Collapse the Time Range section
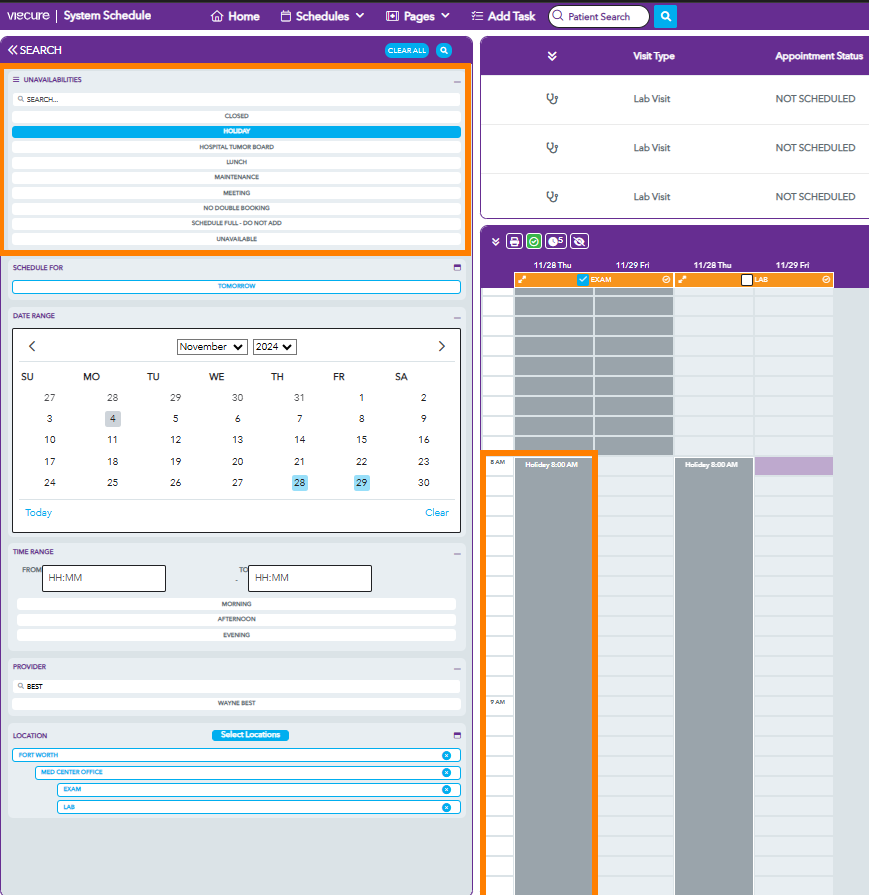Screen dimensions: 869x895 457,554
